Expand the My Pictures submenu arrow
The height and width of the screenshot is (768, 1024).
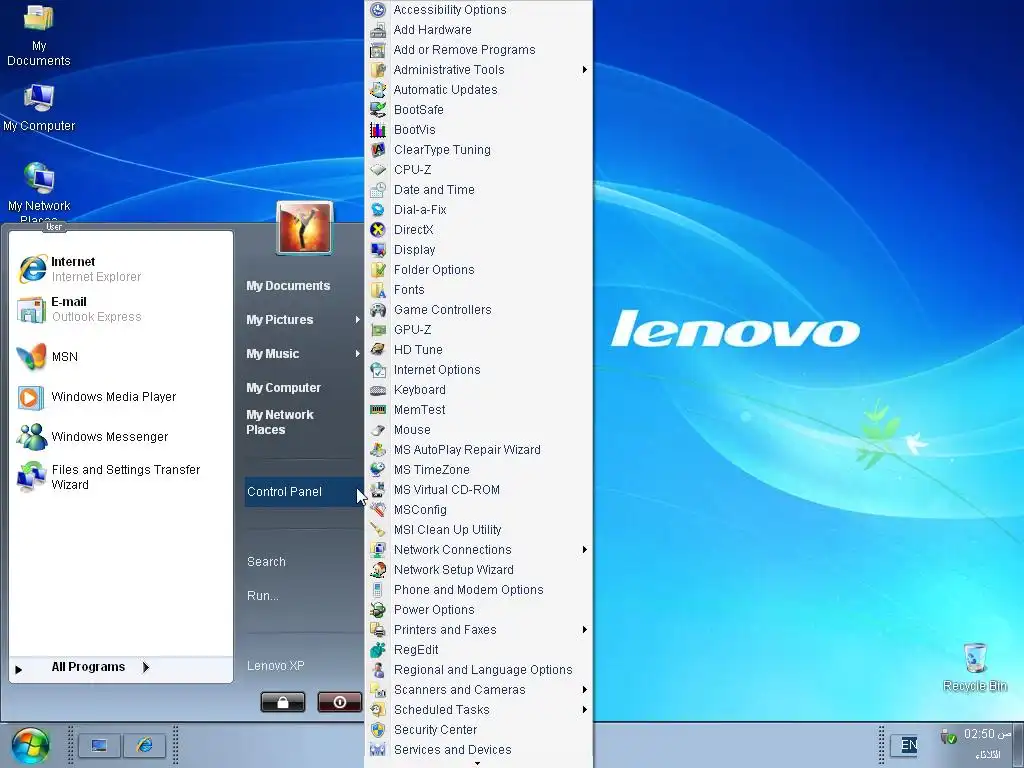click(x=357, y=319)
